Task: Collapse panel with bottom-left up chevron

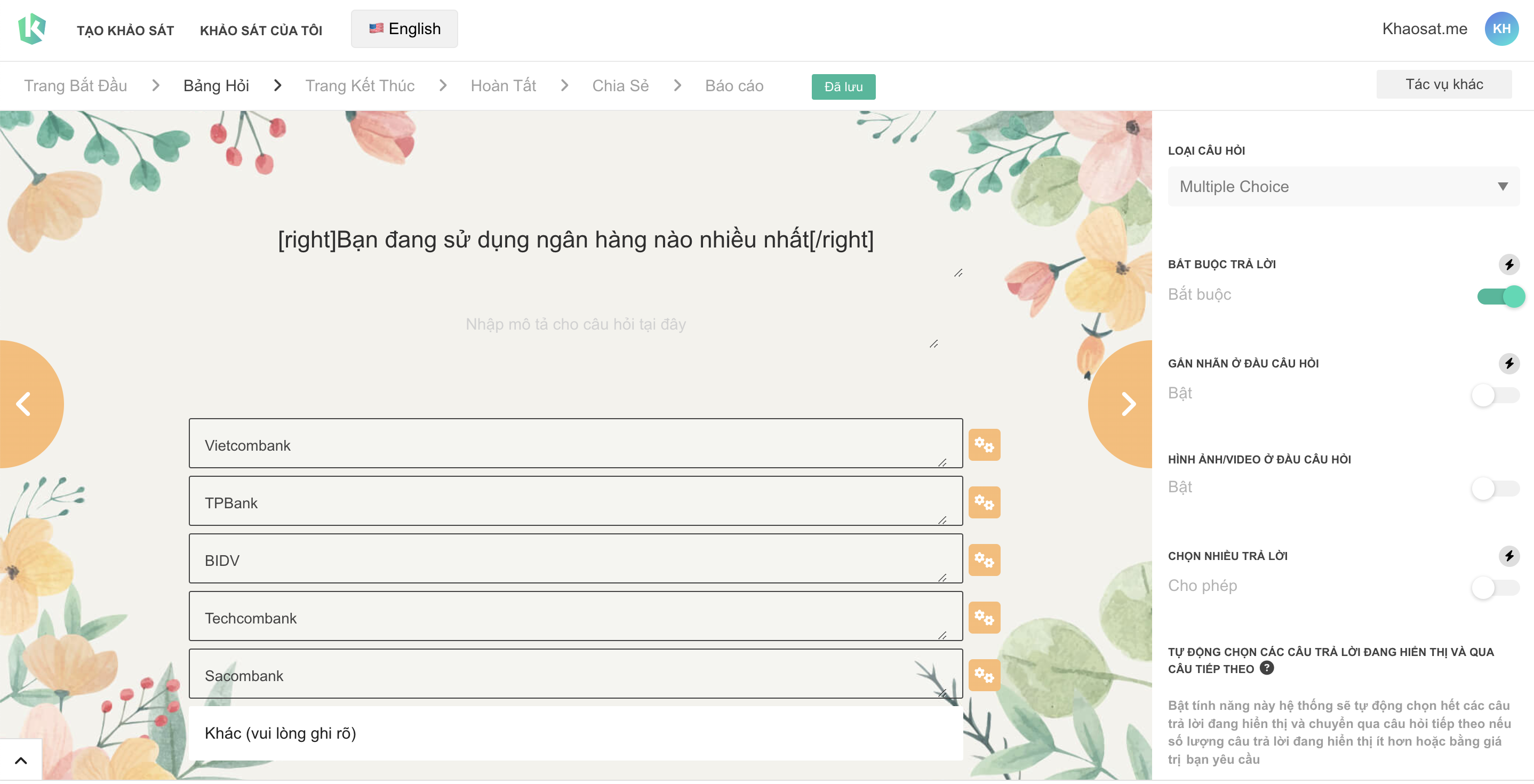Action: (21, 759)
